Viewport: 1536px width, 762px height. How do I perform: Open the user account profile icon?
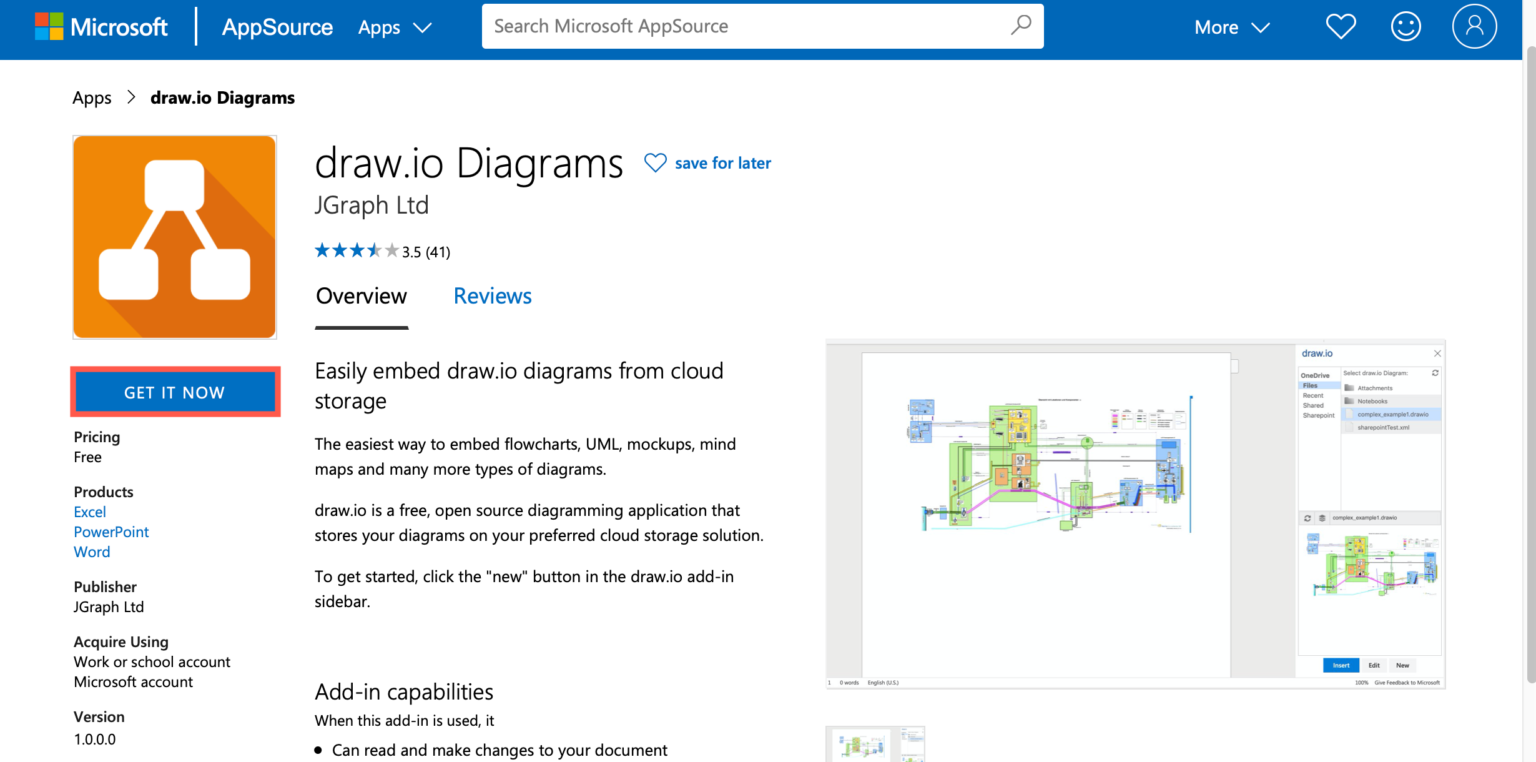[1474, 27]
